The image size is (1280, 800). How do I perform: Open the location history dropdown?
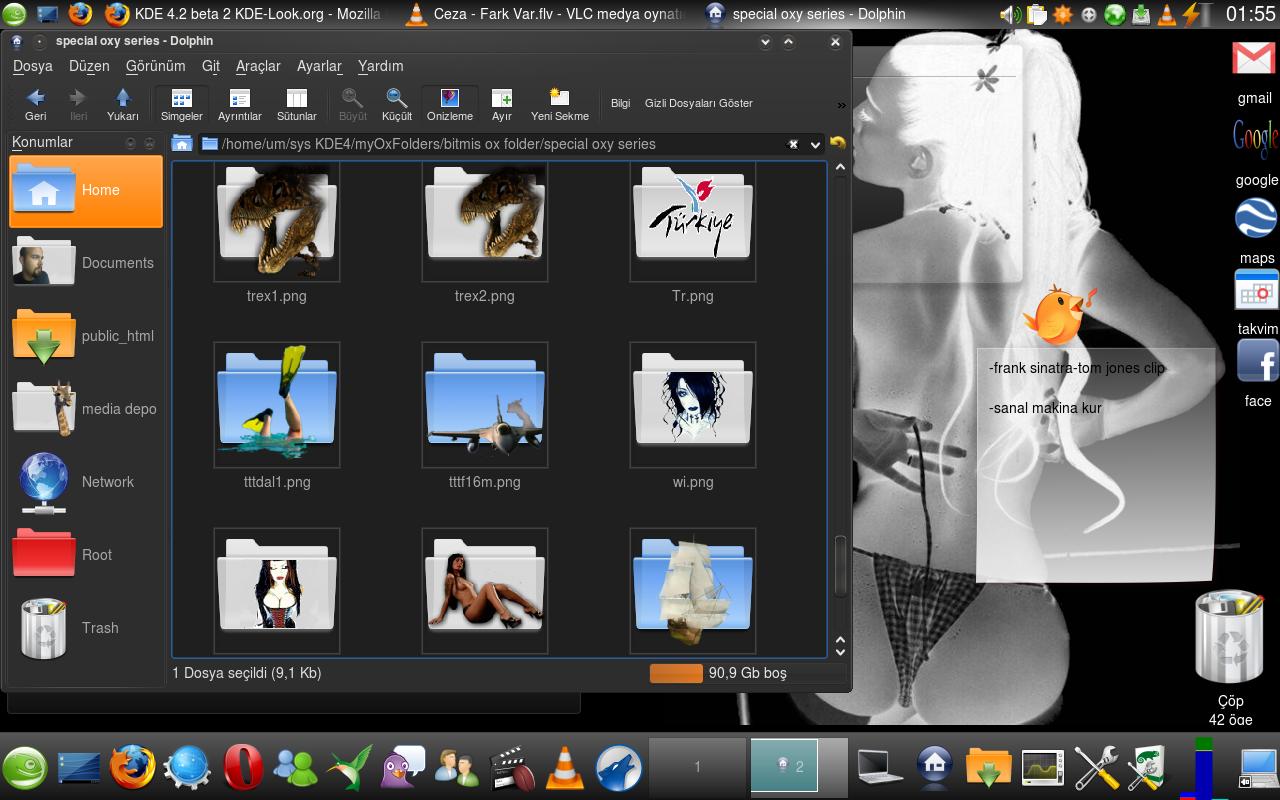[x=816, y=144]
